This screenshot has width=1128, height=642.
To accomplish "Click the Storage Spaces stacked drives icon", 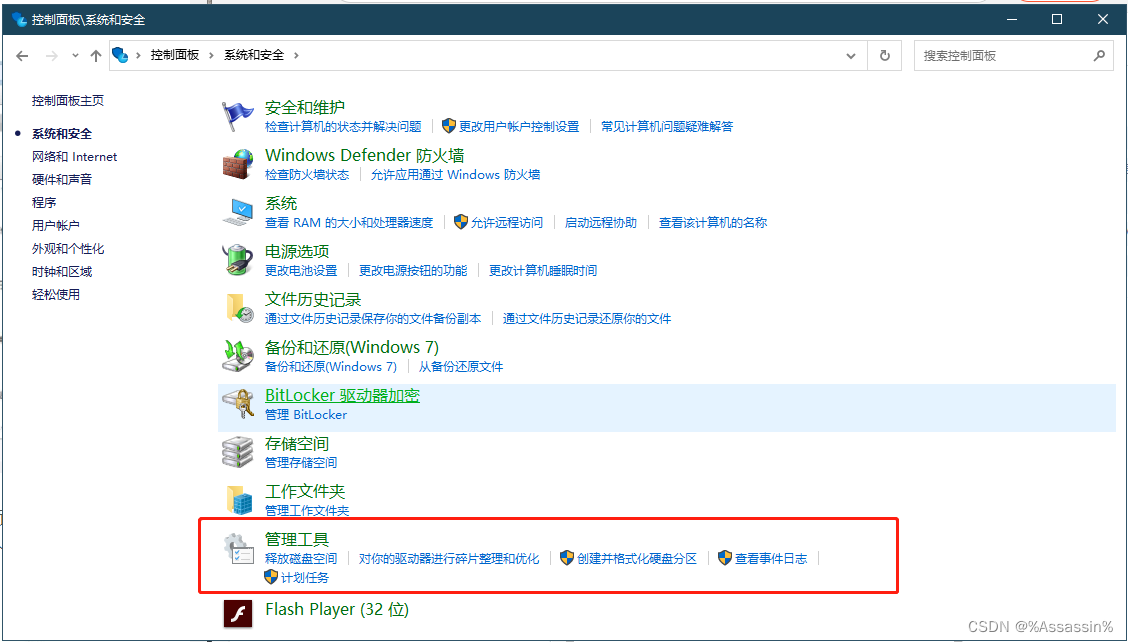I will coord(237,452).
